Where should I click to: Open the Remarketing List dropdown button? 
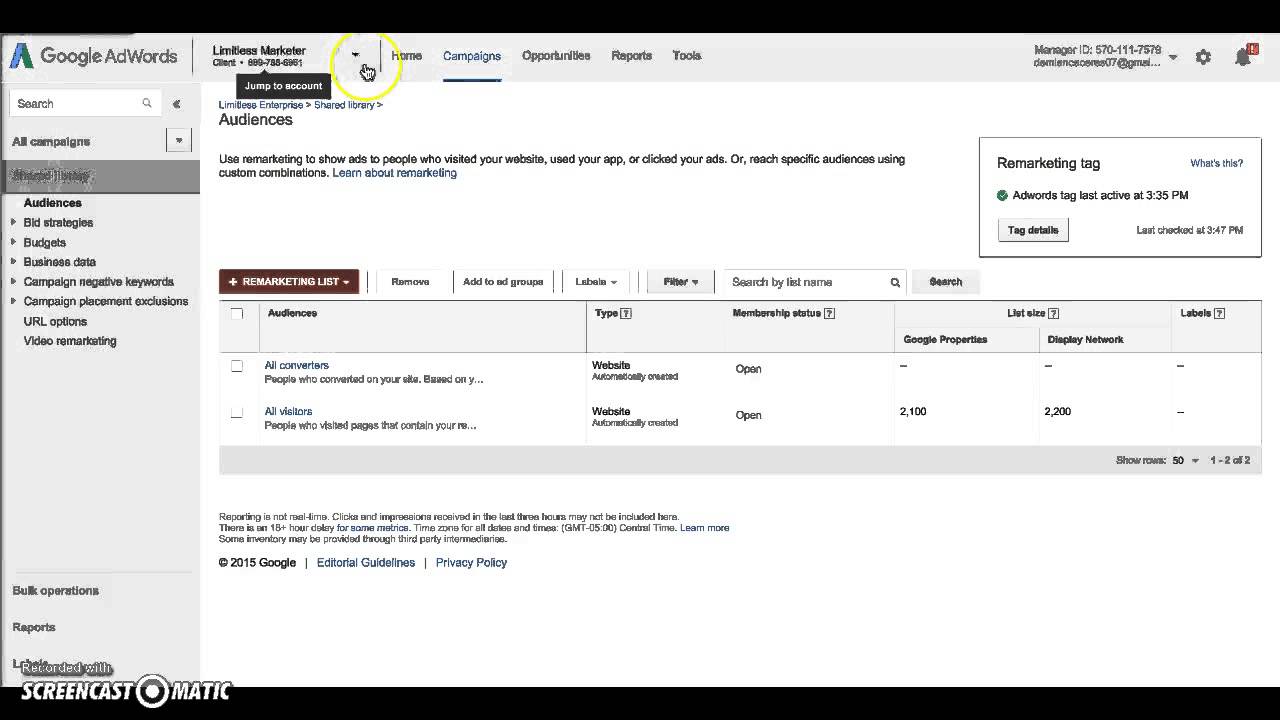click(x=289, y=282)
